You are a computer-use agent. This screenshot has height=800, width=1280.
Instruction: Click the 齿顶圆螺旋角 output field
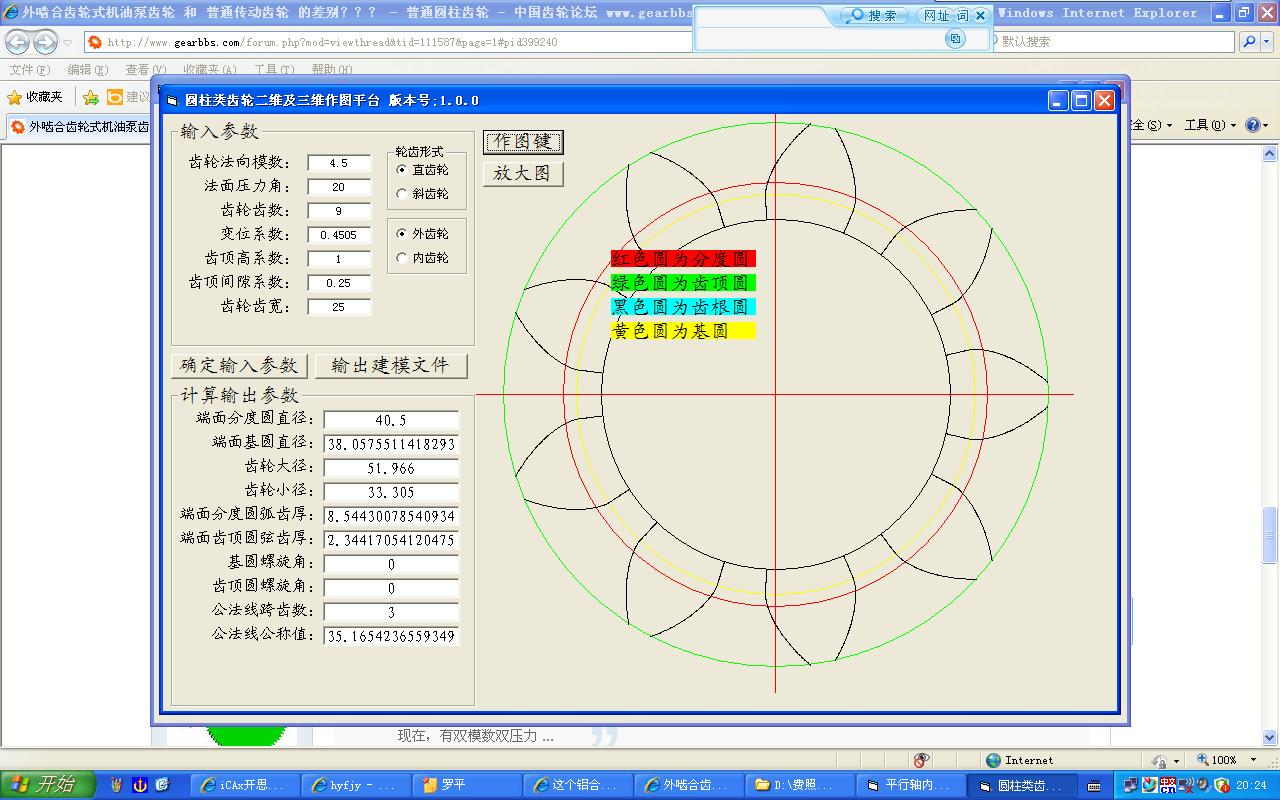tap(391, 588)
